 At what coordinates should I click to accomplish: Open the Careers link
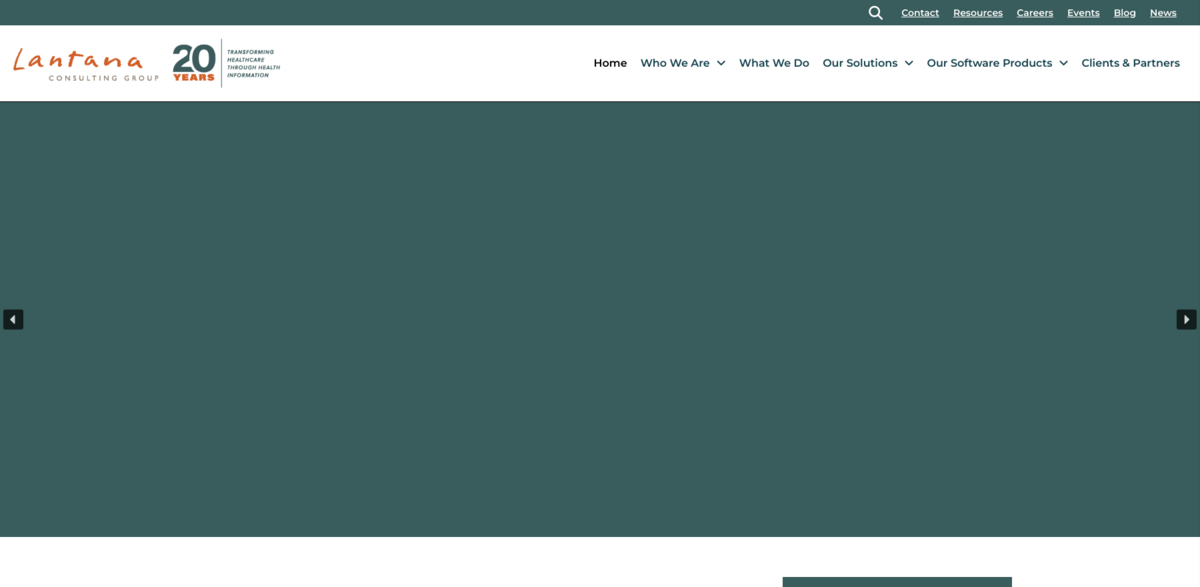tap(1035, 13)
